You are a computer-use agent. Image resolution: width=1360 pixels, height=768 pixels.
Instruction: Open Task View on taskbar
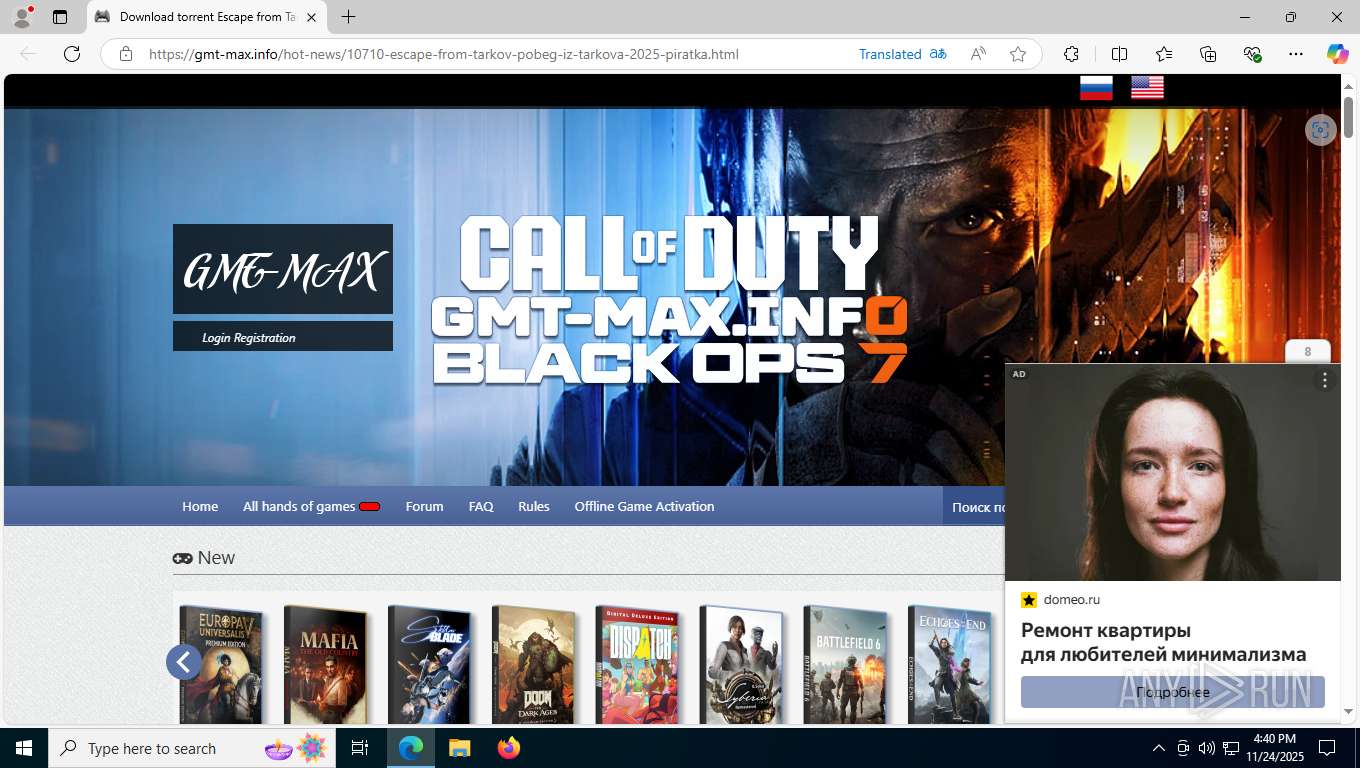(x=360, y=748)
